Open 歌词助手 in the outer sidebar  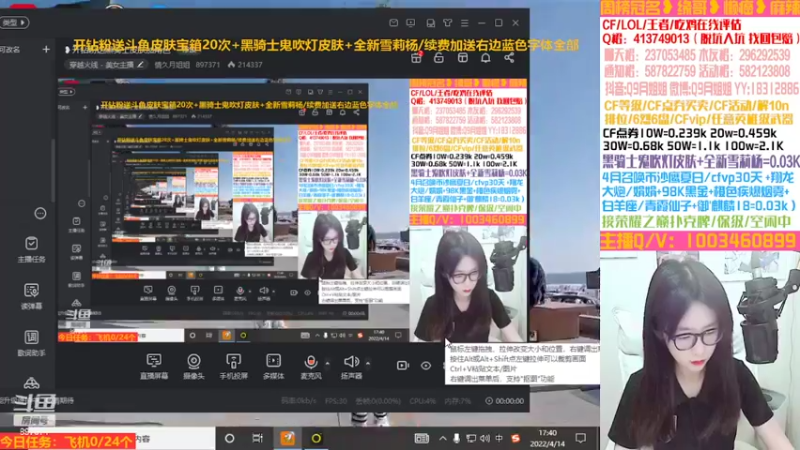pos(32,343)
